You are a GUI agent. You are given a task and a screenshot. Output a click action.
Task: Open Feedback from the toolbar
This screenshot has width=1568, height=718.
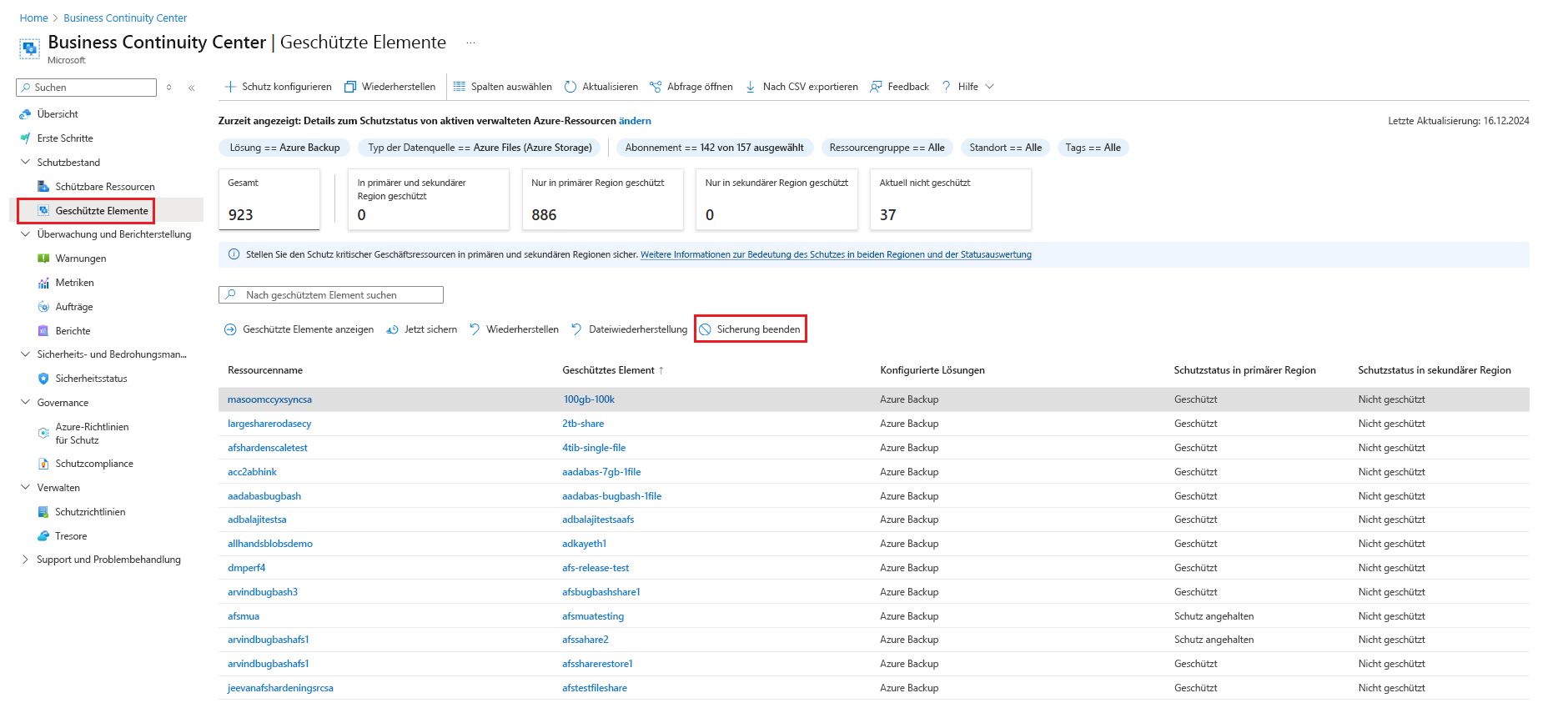pos(899,87)
